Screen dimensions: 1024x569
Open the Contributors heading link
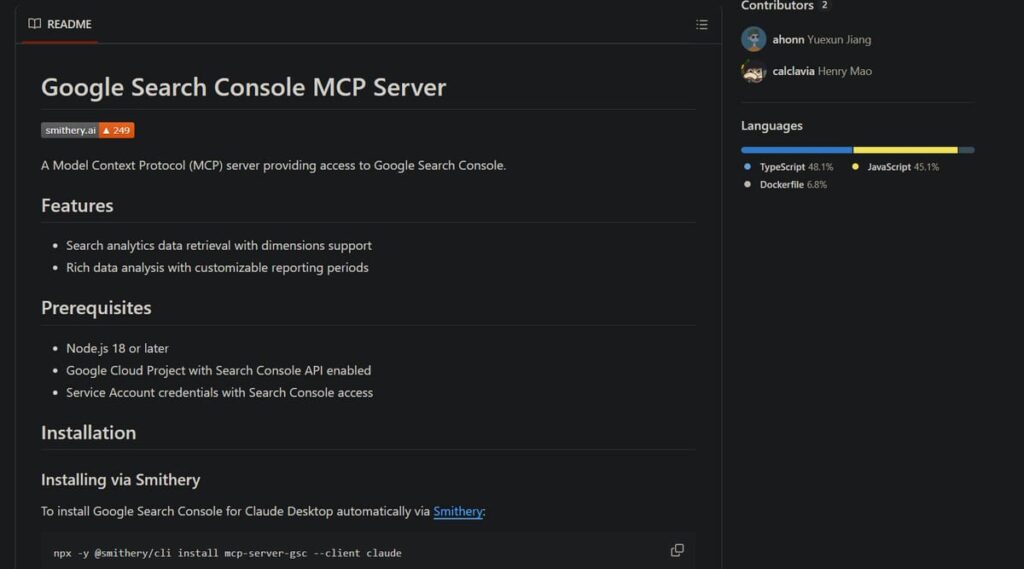pos(777,6)
